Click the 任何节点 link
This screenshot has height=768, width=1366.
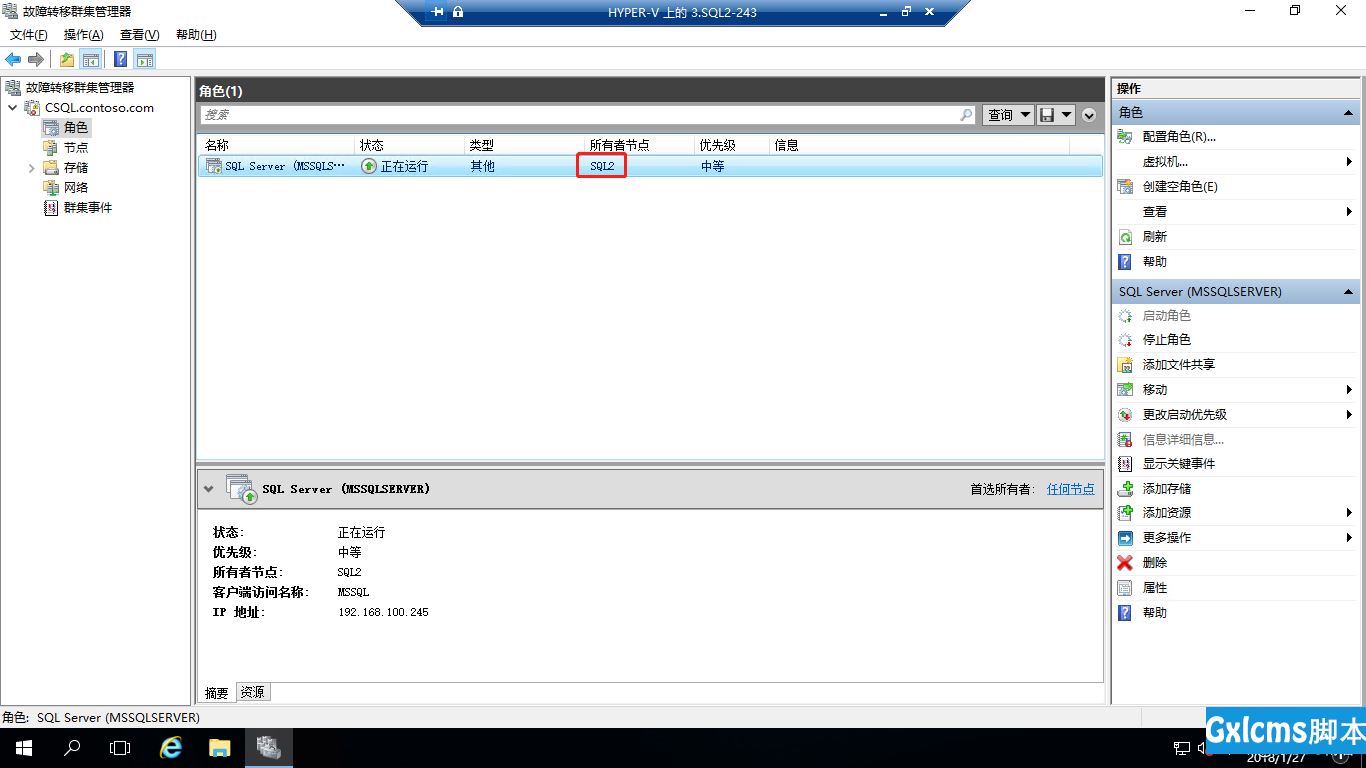pyautogui.click(x=1070, y=489)
